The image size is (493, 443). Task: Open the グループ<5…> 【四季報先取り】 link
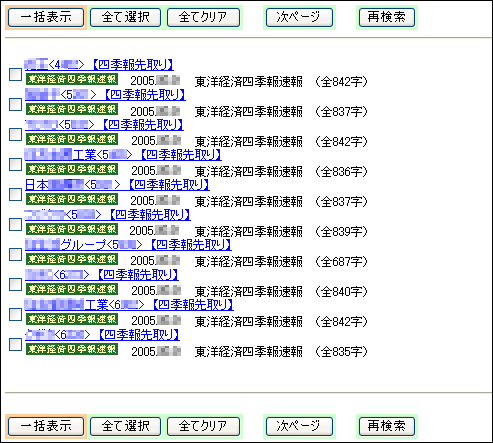tap(128, 245)
